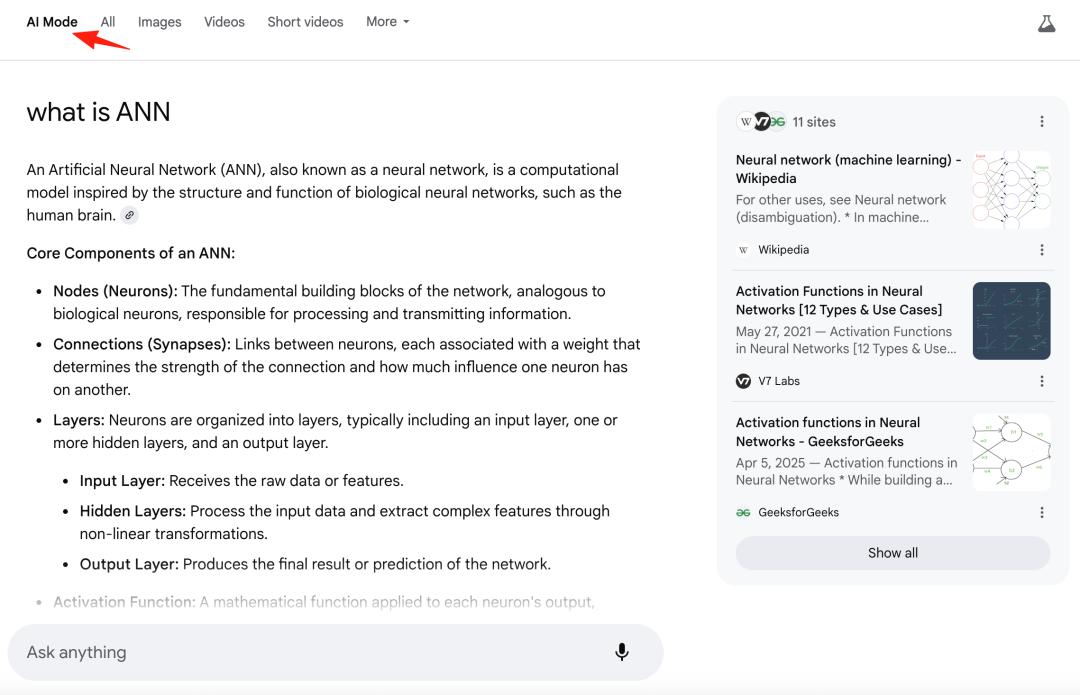This screenshot has height=695, width=1080.
Task: Switch to the All results tab
Action: click(x=108, y=22)
